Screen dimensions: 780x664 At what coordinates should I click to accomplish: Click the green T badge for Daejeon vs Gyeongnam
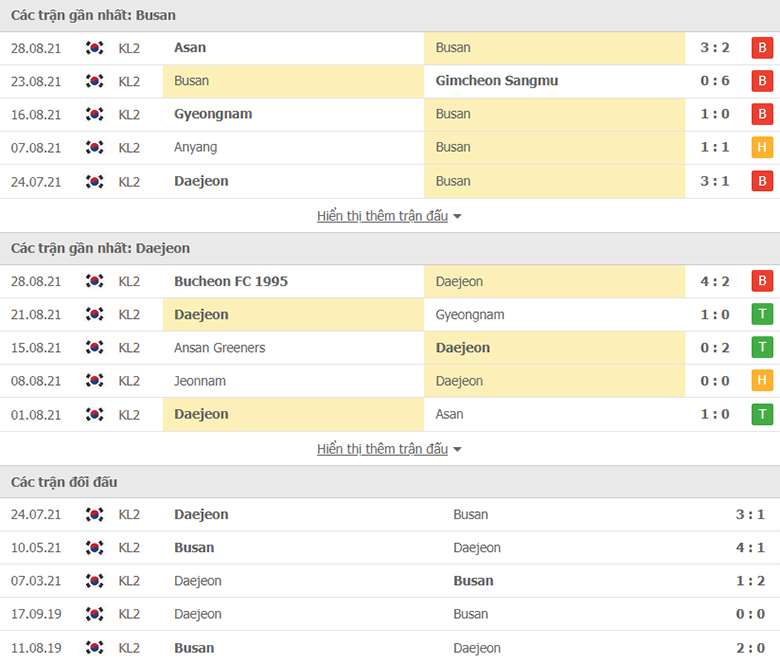tap(762, 314)
